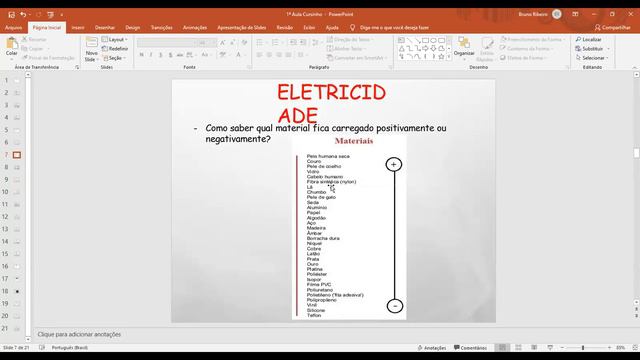The height and width of the screenshot is (360, 640).
Task: Switch to the Transições tab
Action: 162,28
